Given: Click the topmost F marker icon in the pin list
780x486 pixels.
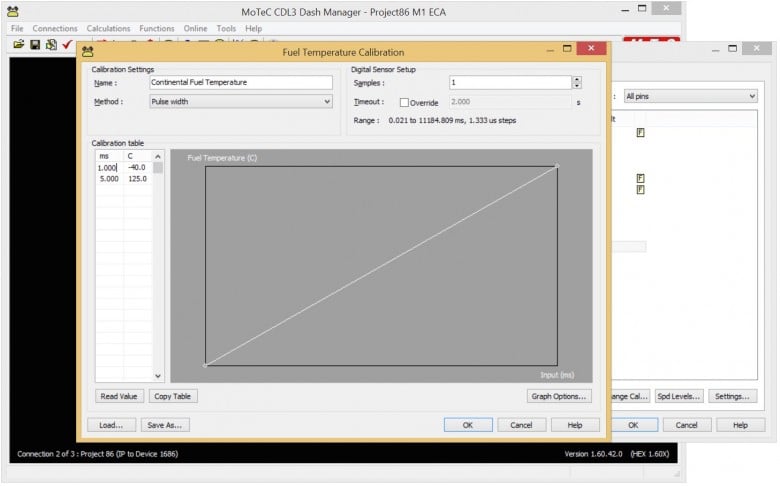Looking at the screenshot, I should point(640,132).
